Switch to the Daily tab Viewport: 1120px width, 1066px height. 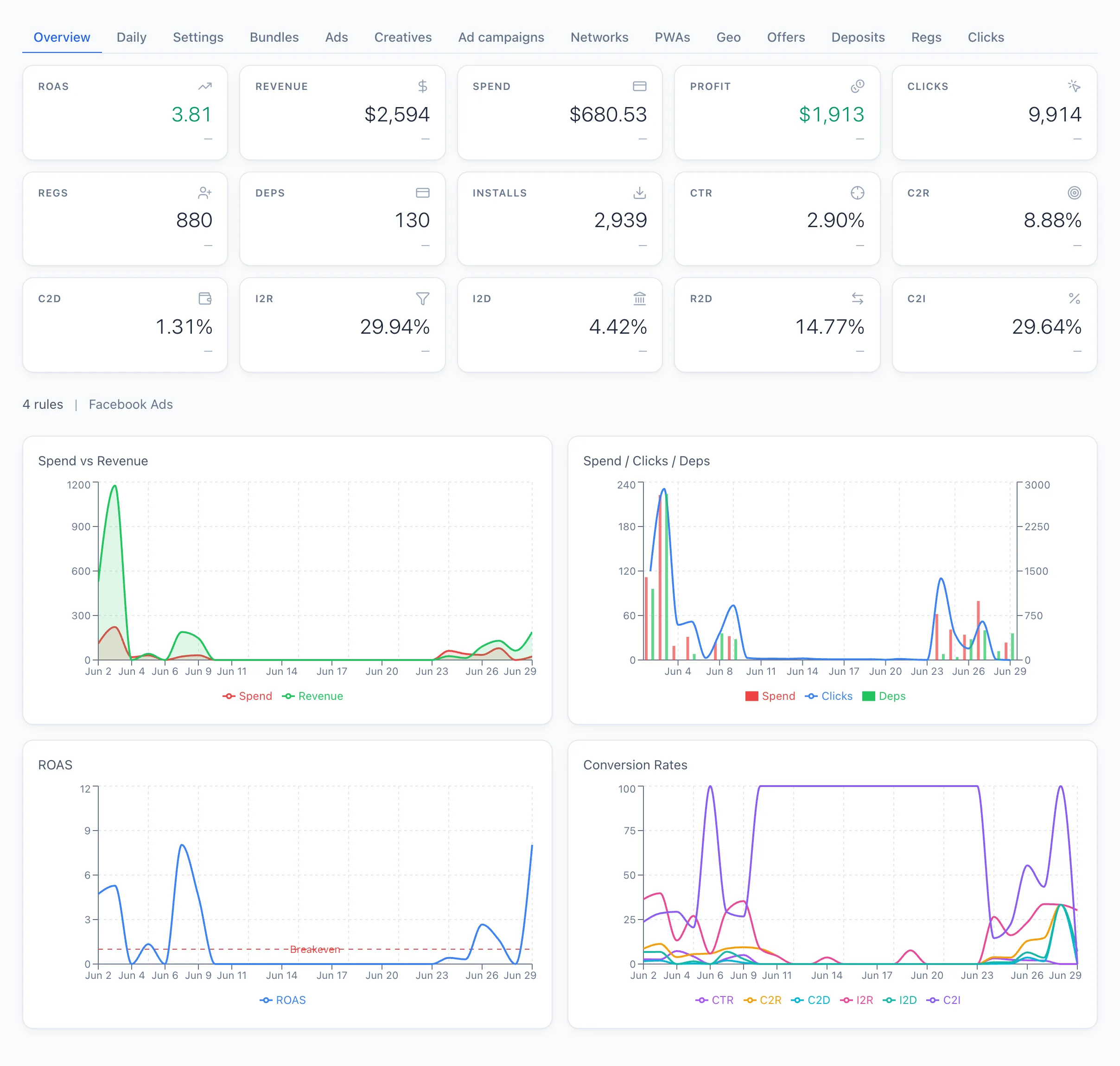coord(131,38)
